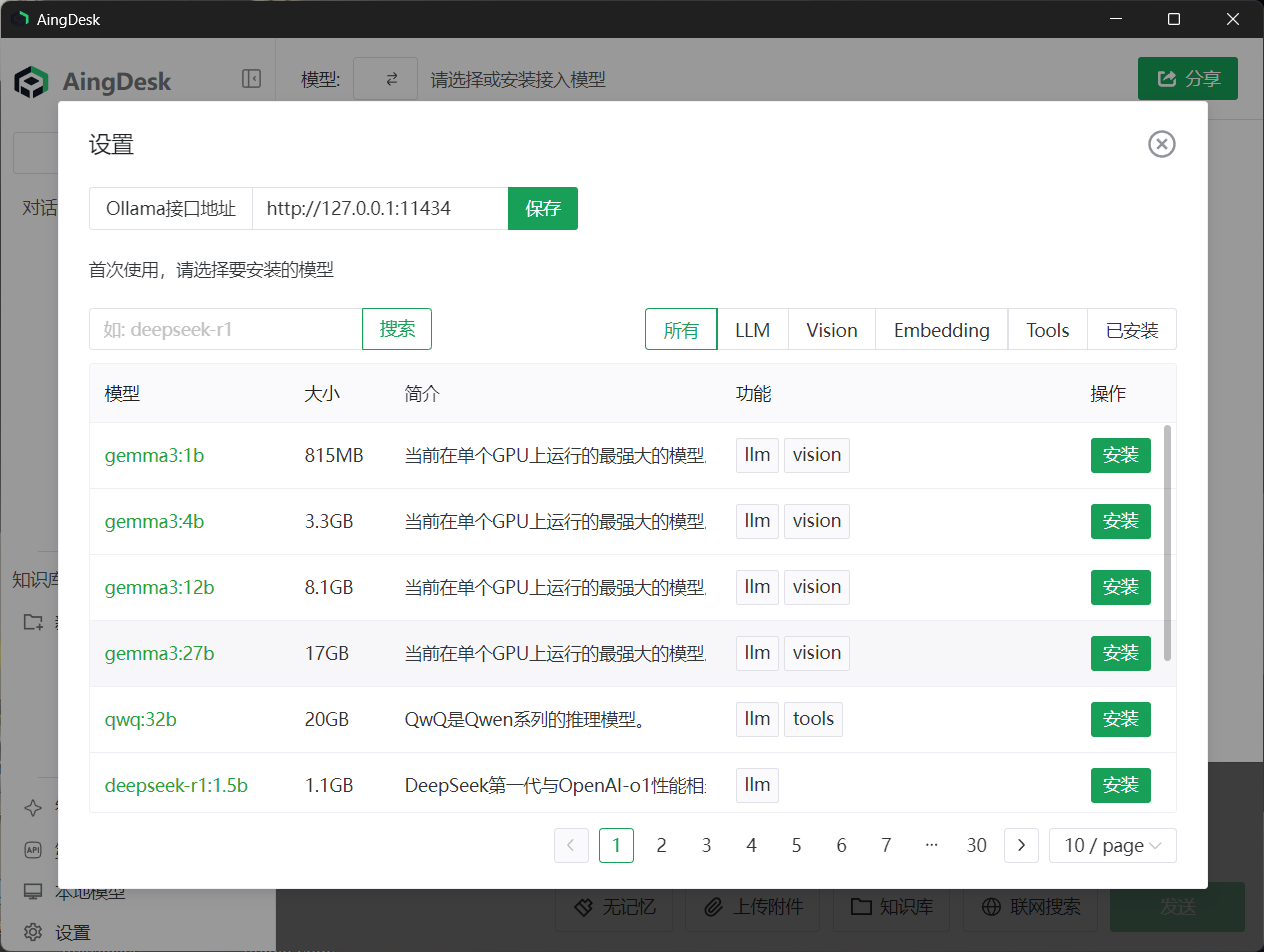Image resolution: width=1264 pixels, height=952 pixels.
Task: Enable 联网搜索 web search
Action: click(1032, 907)
